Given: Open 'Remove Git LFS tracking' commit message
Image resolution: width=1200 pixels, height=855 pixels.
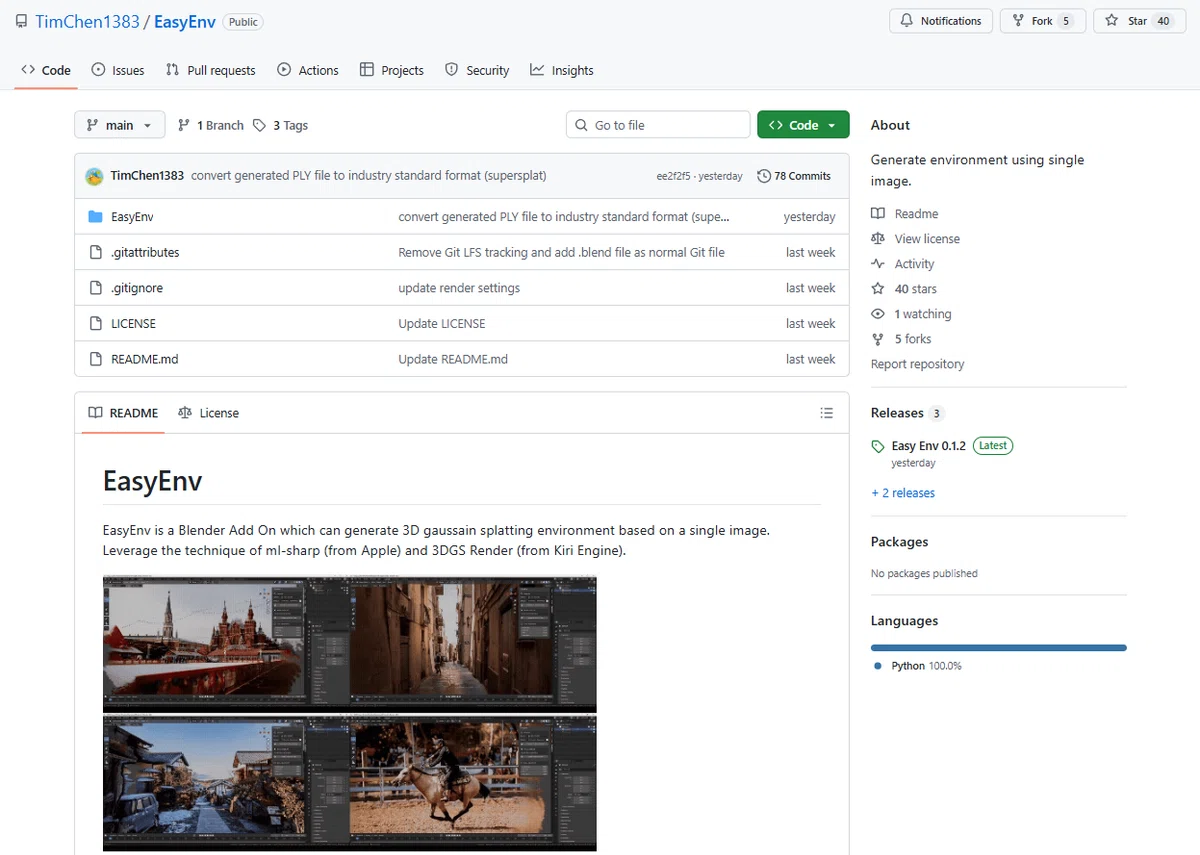Looking at the screenshot, I should point(561,252).
